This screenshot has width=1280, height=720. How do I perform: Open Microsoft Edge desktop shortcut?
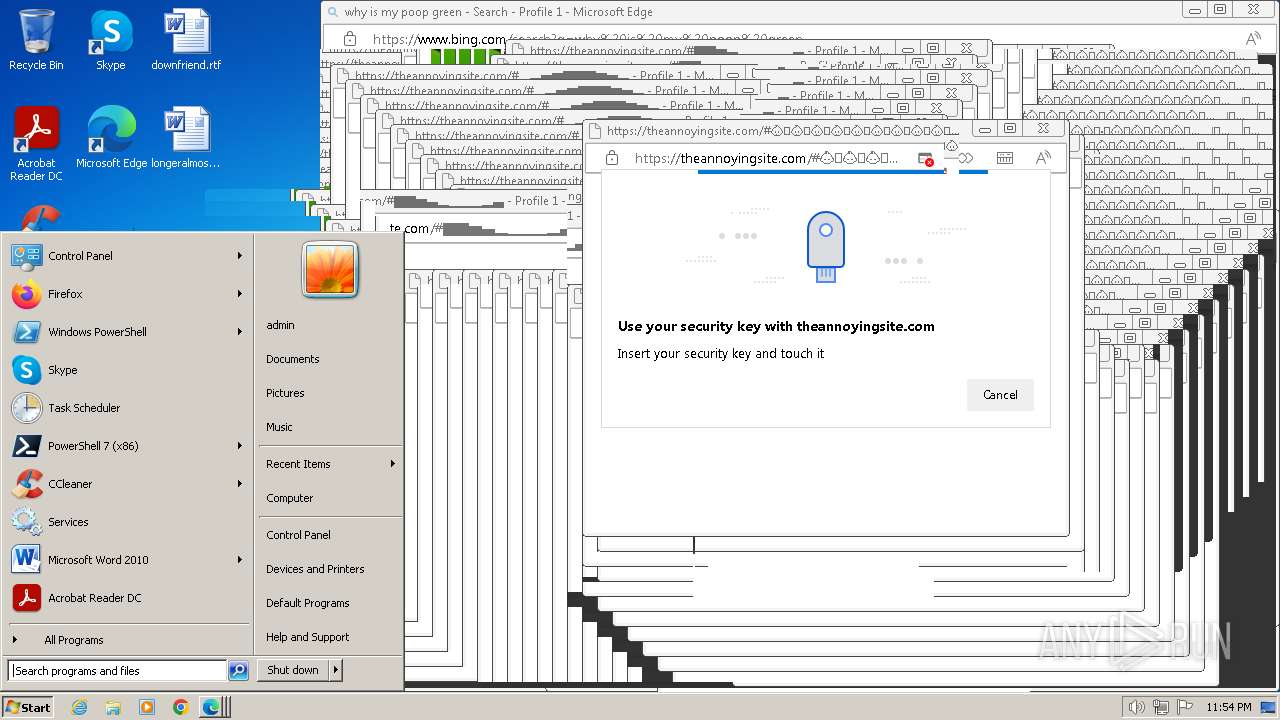tap(111, 138)
